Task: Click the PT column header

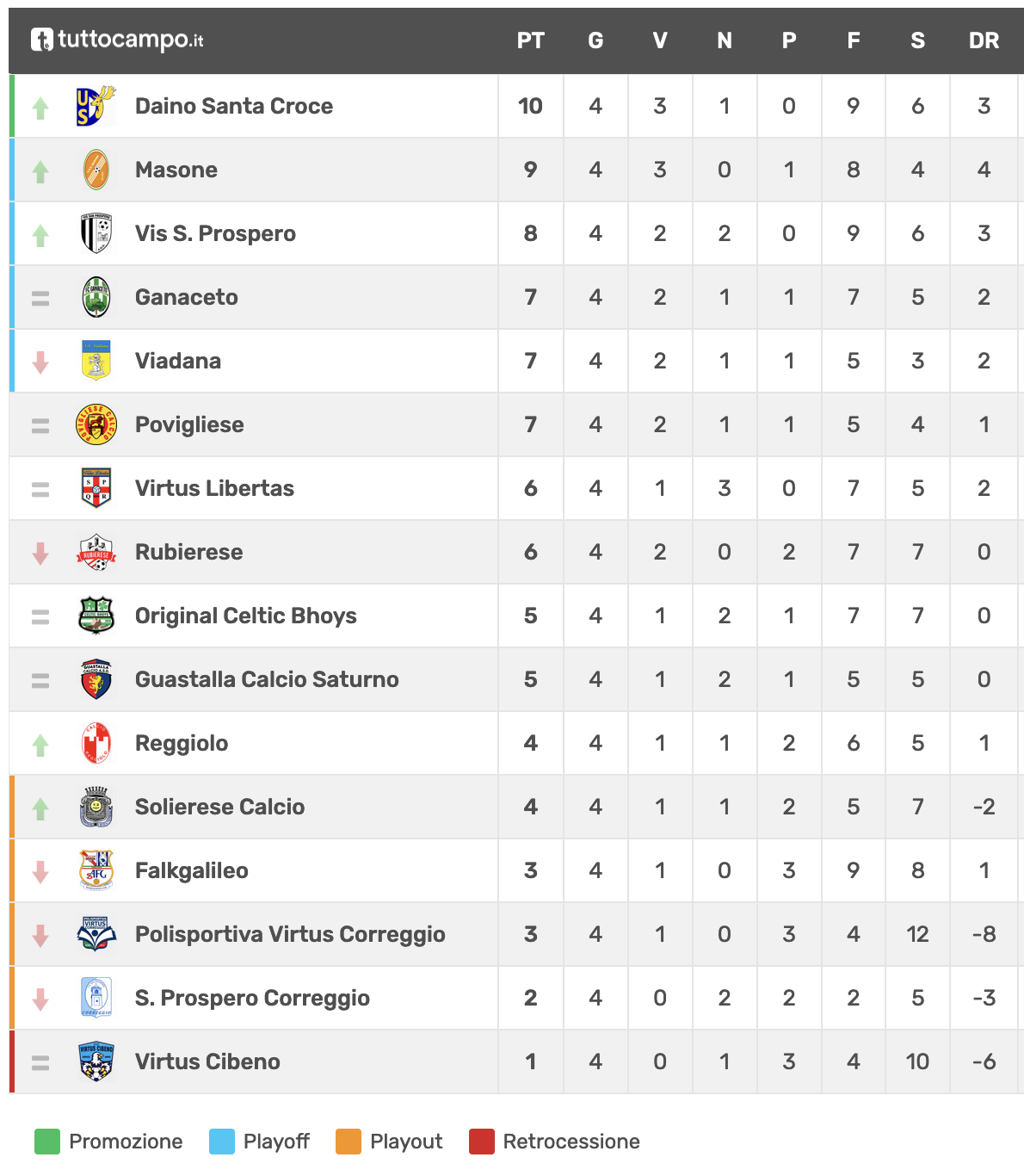Action: click(x=531, y=40)
